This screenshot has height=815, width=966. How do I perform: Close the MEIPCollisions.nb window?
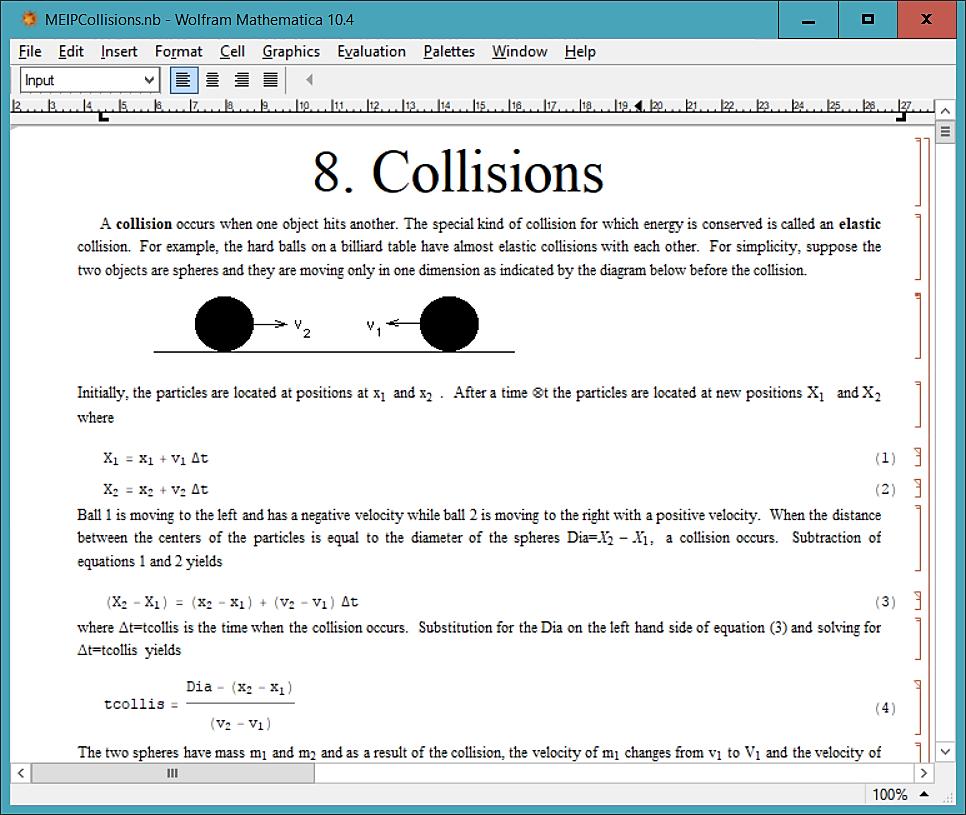point(926,20)
